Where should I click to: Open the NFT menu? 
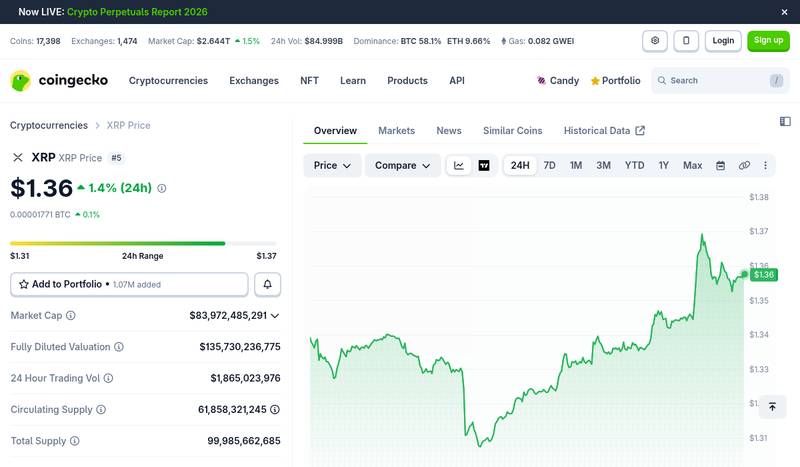(309, 81)
